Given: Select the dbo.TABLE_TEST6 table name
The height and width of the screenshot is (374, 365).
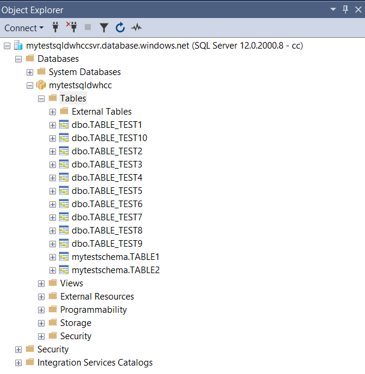Looking at the screenshot, I should tap(107, 204).
